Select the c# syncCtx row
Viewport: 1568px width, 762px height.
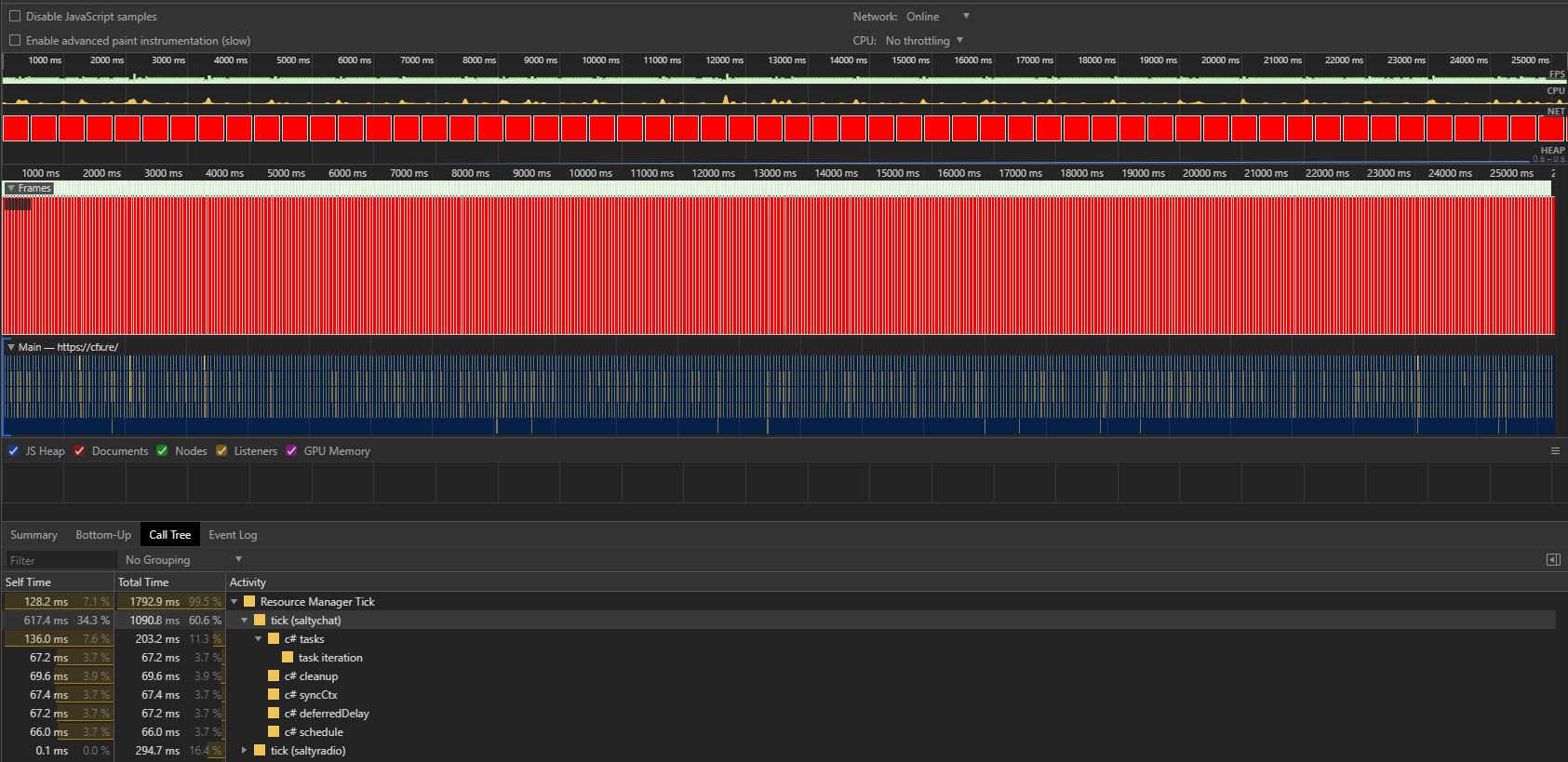point(778,695)
